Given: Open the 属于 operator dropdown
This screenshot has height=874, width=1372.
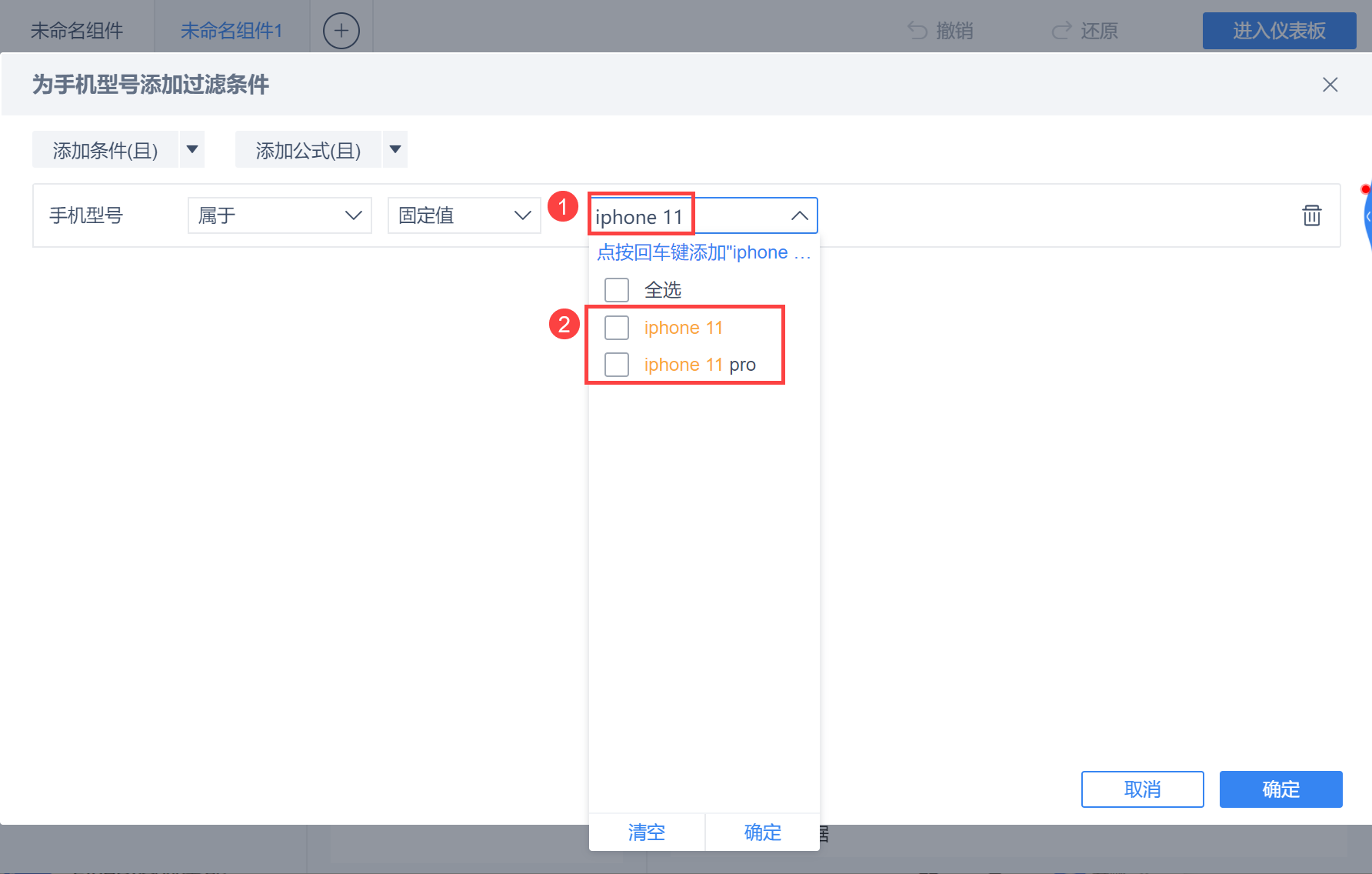Looking at the screenshot, I should click(280, 215).
